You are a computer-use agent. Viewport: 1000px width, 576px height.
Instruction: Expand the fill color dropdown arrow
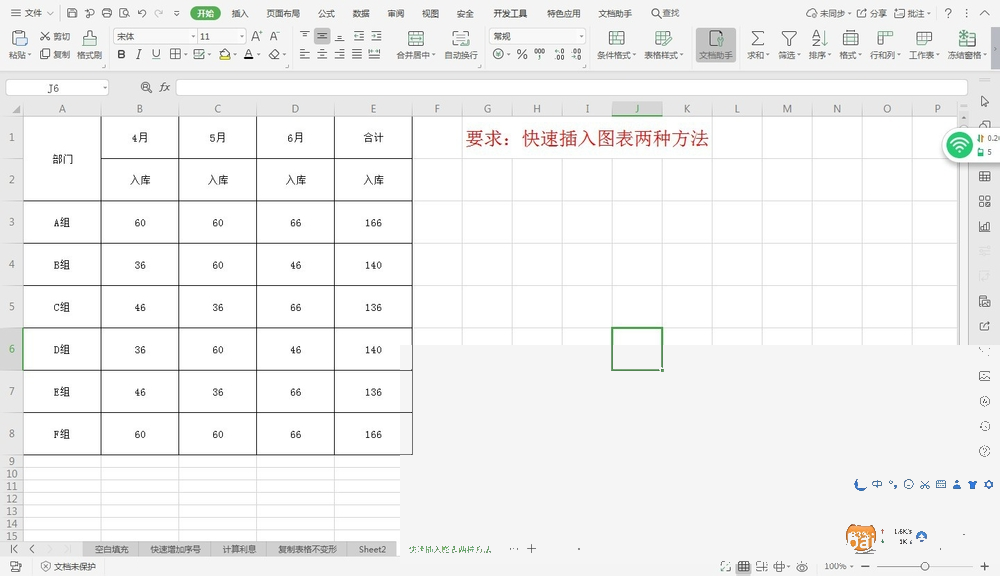click(235, 55)
